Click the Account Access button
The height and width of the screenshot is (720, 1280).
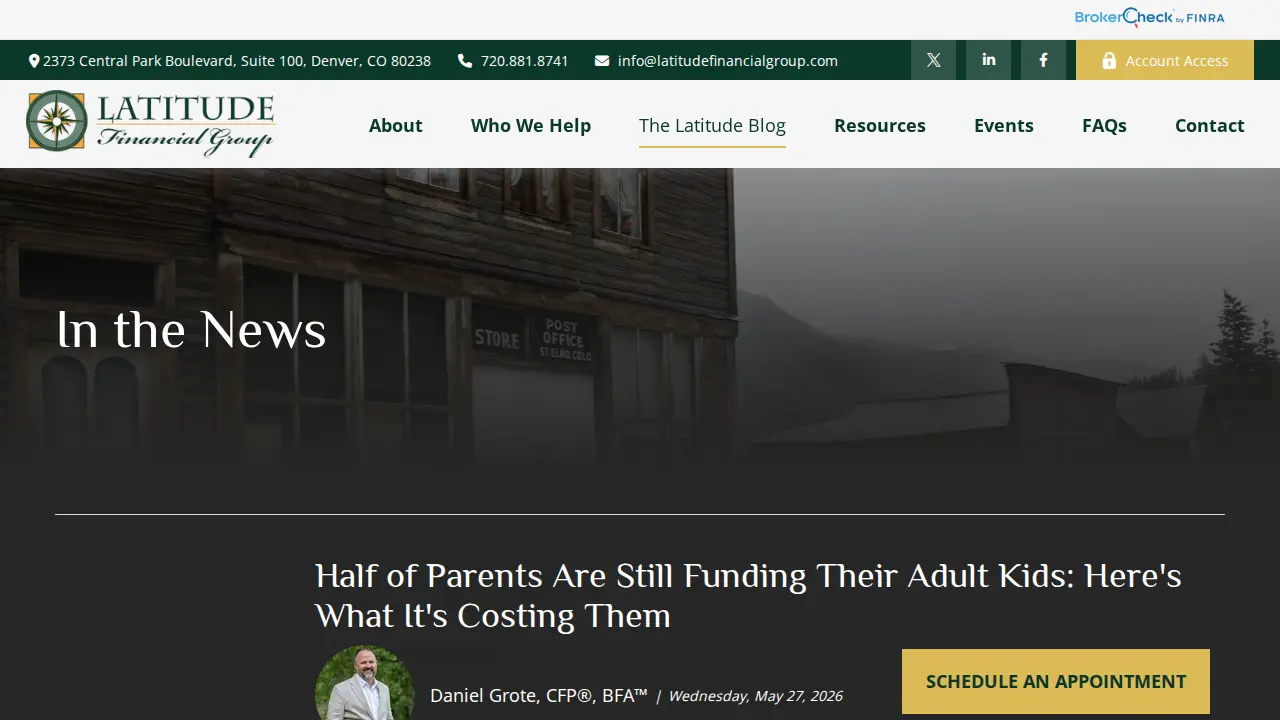coord(1165,60)
